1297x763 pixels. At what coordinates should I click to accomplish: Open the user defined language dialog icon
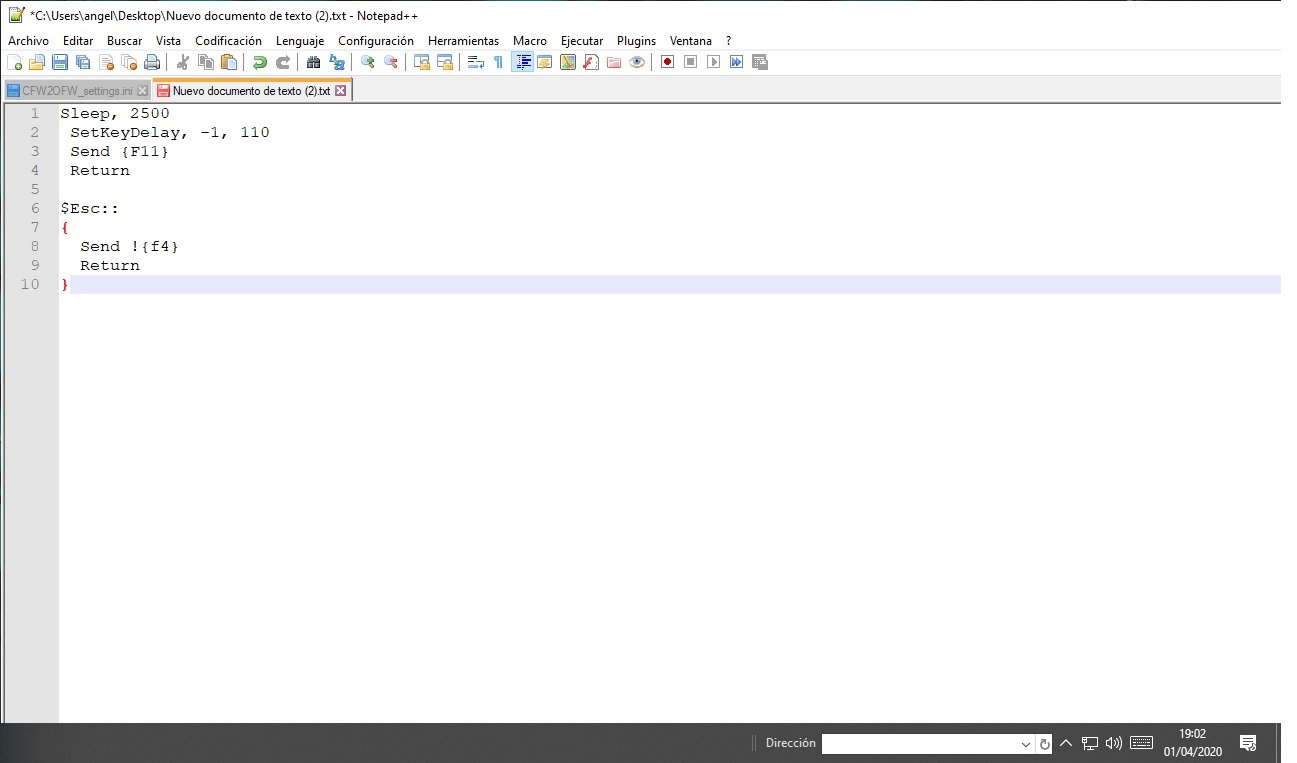coord(545,62)
